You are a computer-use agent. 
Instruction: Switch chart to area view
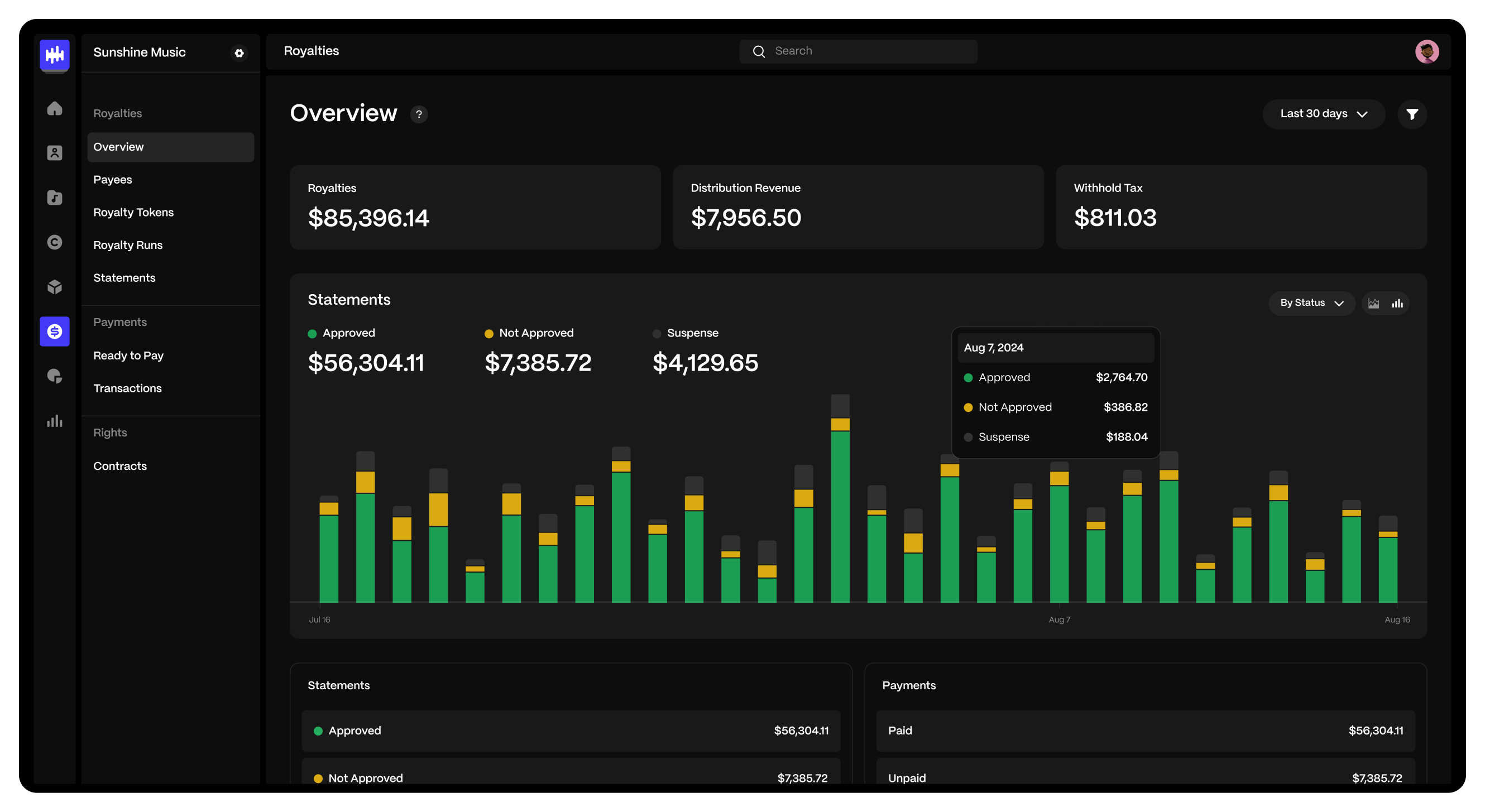tap(1374, 303)
